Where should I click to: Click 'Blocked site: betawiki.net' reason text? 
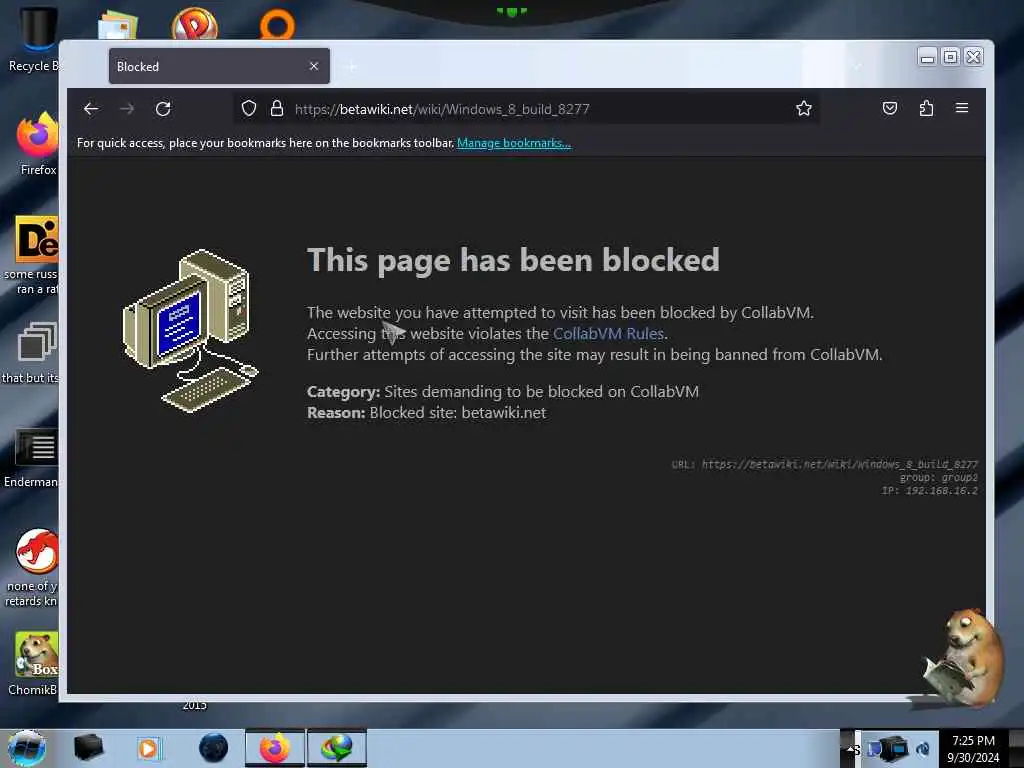point(458,413)
